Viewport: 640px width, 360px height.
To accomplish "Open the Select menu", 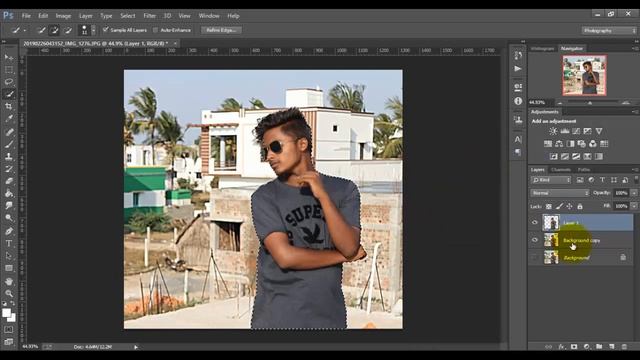I will 128,16.
